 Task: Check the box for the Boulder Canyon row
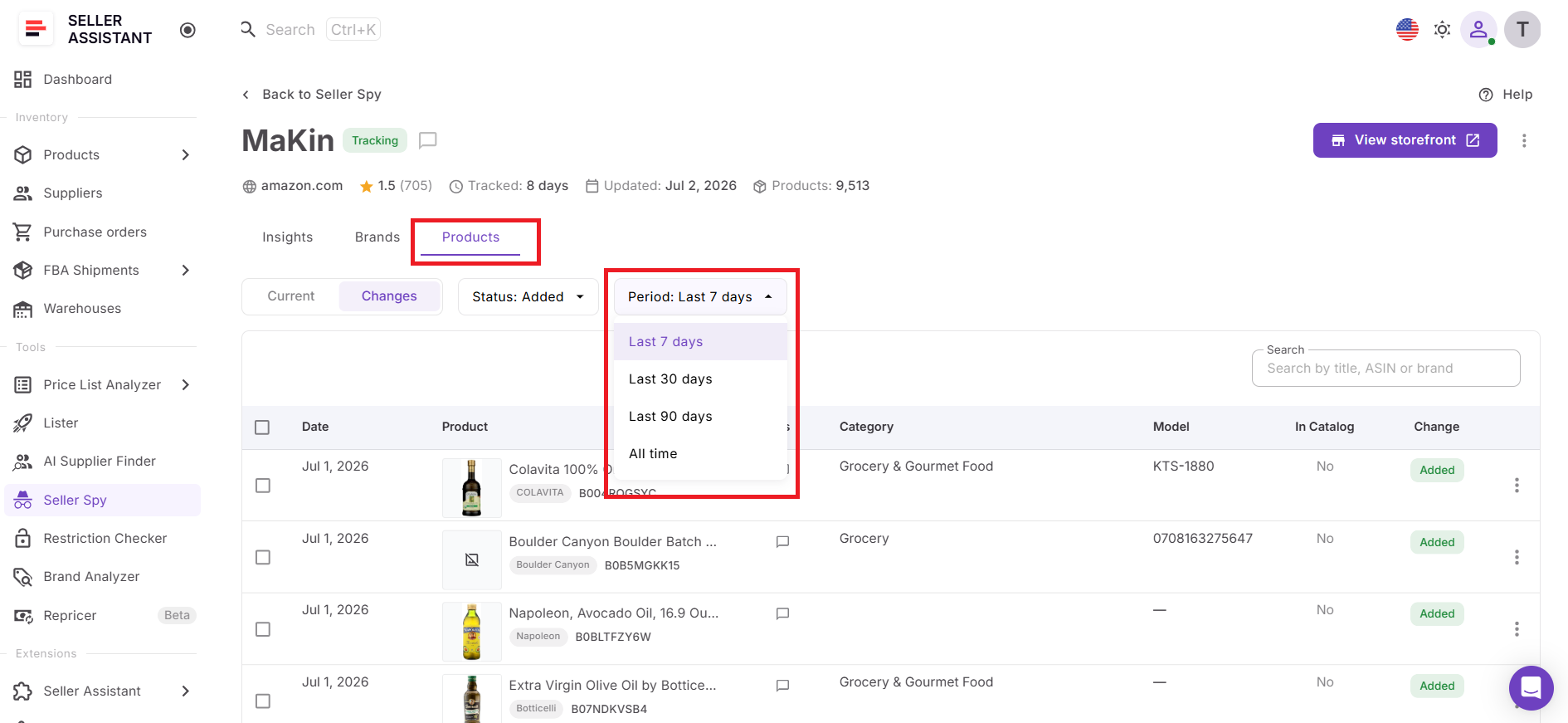click(263, 557)
